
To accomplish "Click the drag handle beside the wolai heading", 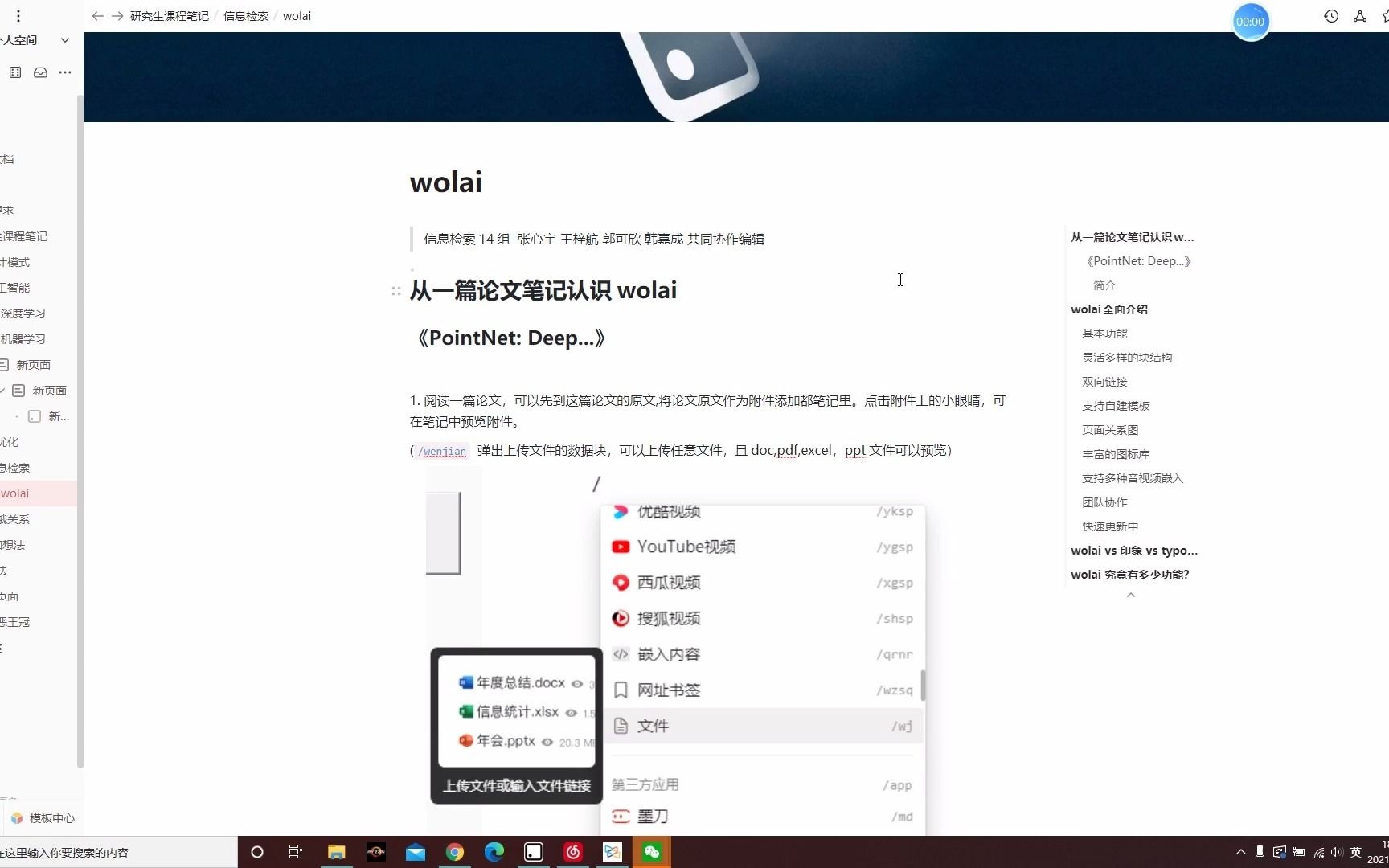I will [x=396, y=291].
